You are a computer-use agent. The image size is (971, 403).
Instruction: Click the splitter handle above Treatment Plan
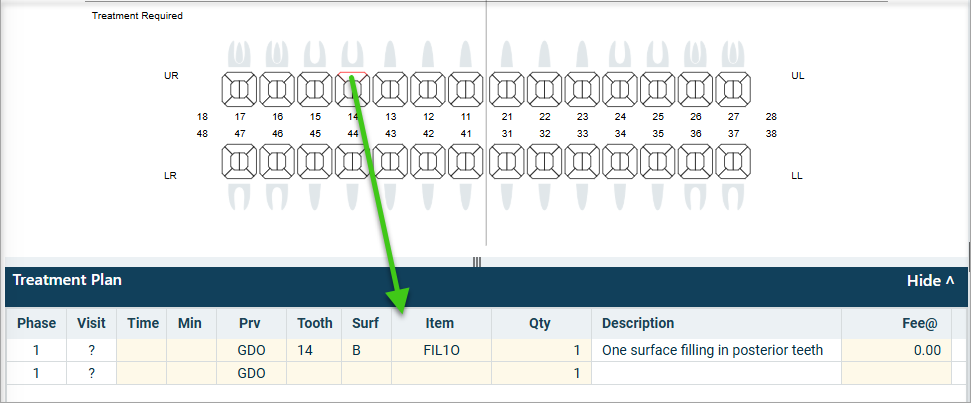tap(477, 262)
